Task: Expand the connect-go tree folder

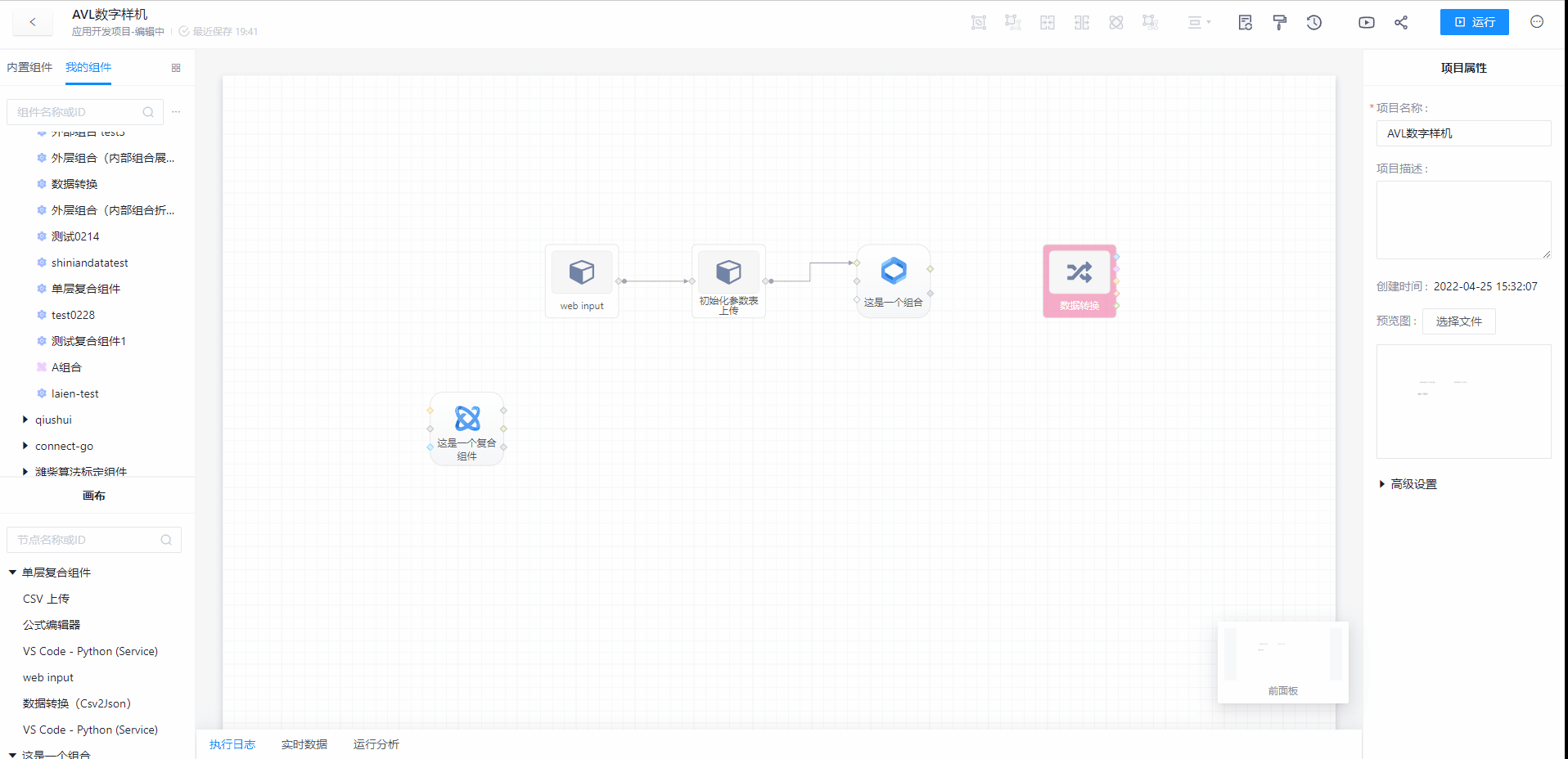Action: [x=25, y=446]
